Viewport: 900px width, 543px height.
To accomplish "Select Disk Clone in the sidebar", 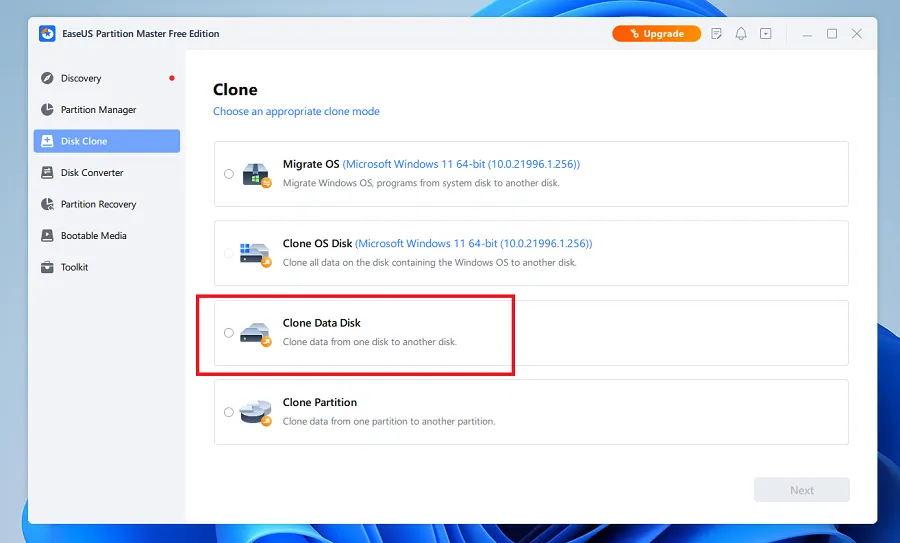I will tap(107, 141).
